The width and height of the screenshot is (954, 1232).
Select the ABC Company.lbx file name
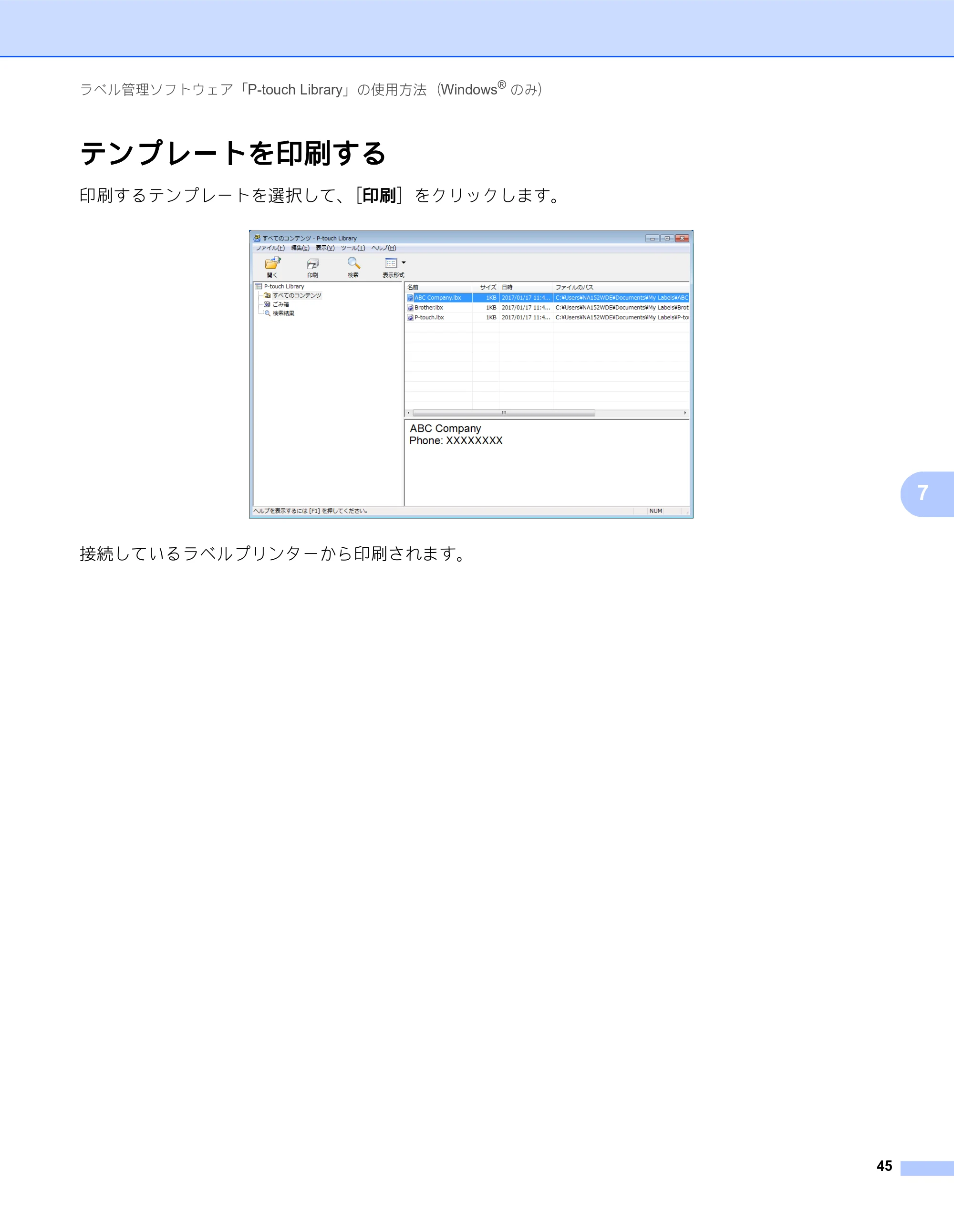pos(438,298)
